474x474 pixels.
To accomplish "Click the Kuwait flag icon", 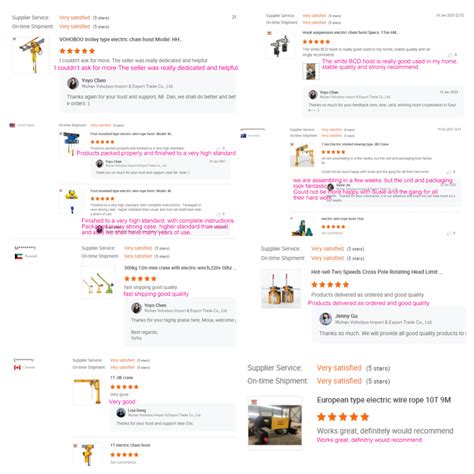I will click(x=18, y=256).
